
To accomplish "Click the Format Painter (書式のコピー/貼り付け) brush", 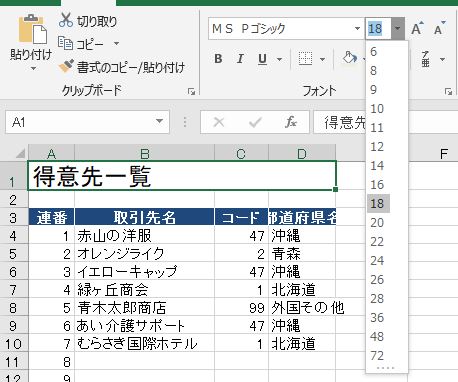I will pyautogui.click(x=66, y=66).
